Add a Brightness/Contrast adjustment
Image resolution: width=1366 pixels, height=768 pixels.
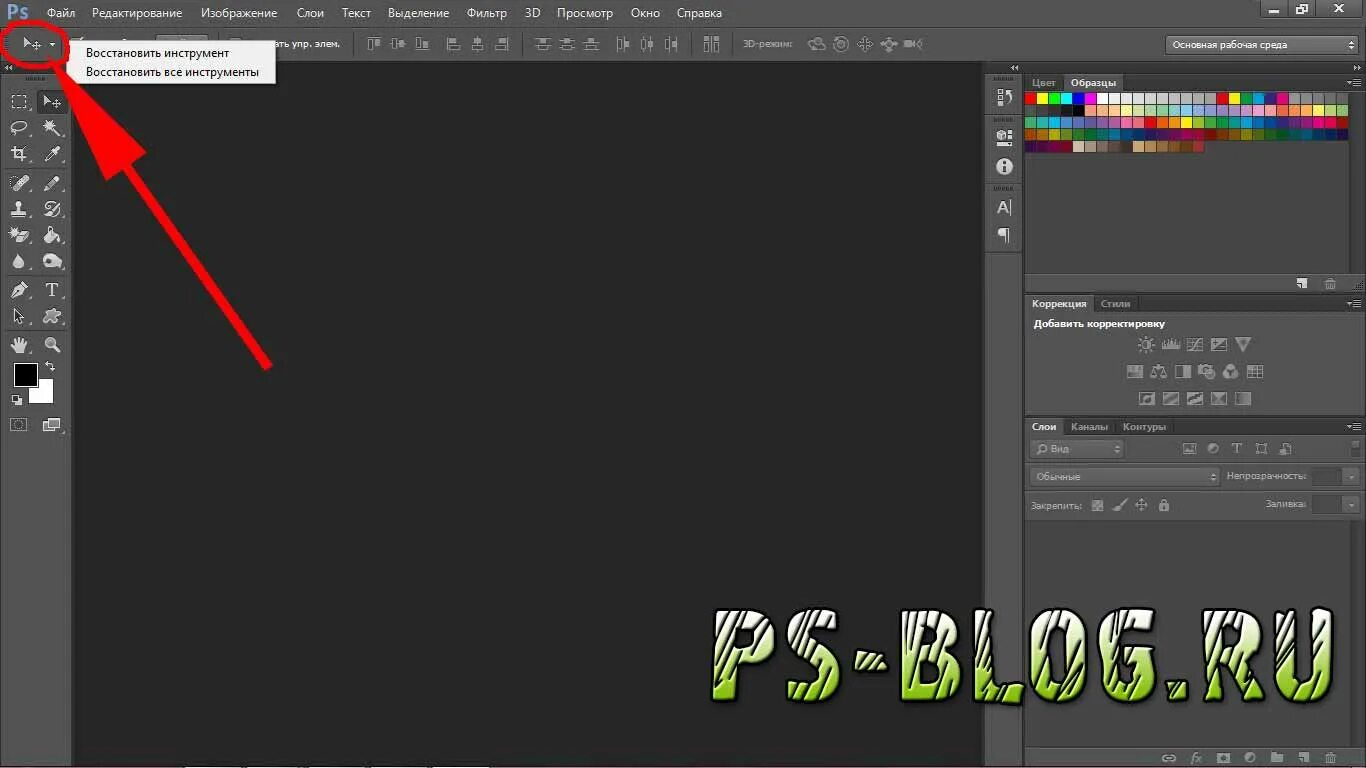pyautogui.click(x=1146, y=344)
